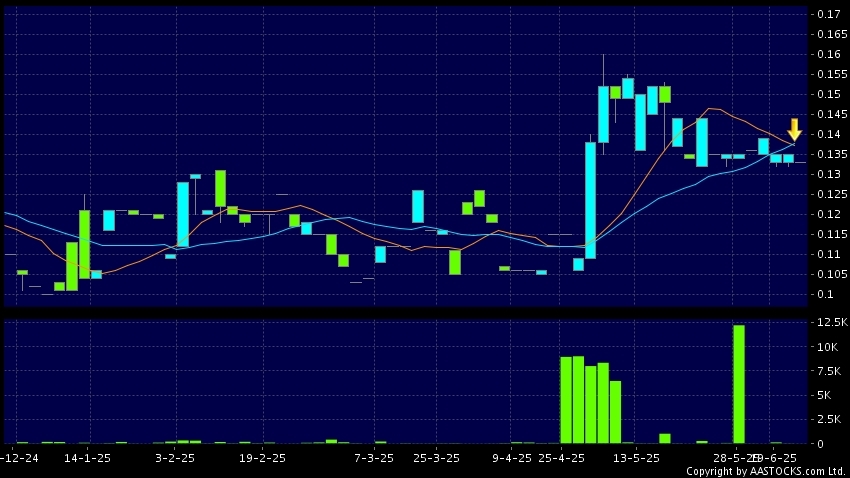Click the 0 volume axis label

point(821,444)
